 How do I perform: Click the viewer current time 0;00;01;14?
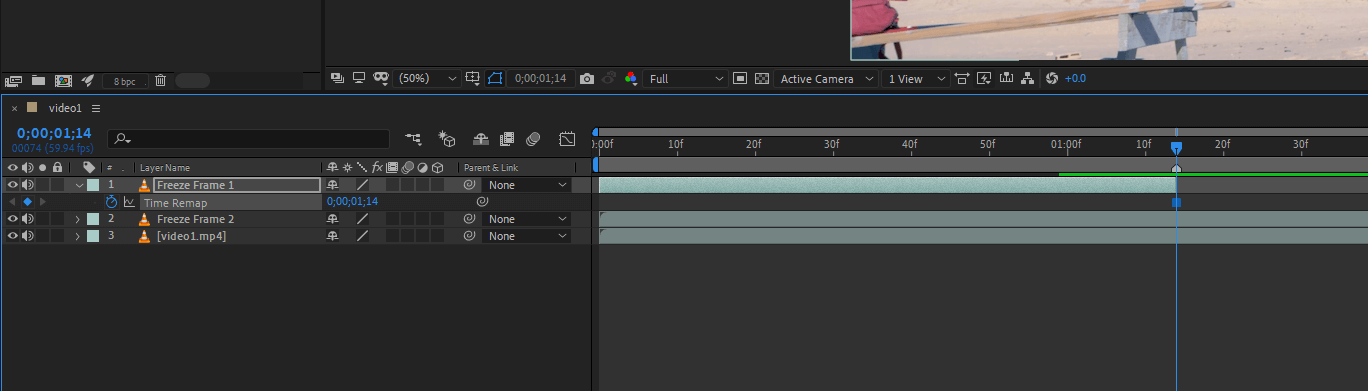coord(540,78)
